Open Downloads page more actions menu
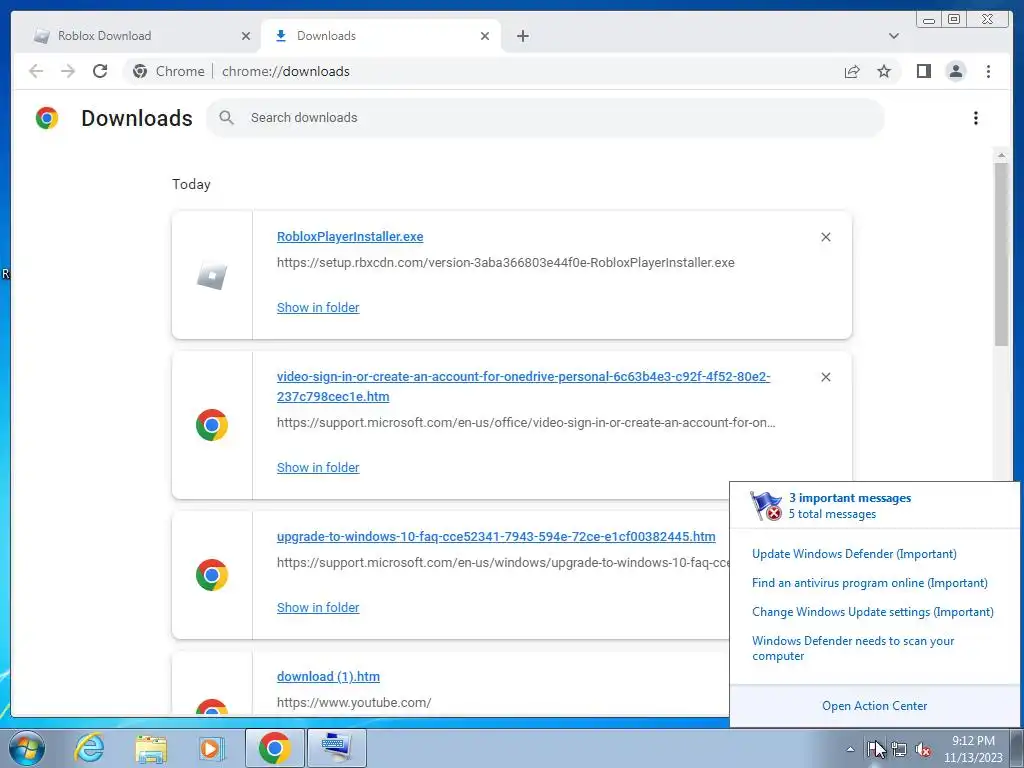Viewport: 1024px width, 768px height. click(976, 118)
